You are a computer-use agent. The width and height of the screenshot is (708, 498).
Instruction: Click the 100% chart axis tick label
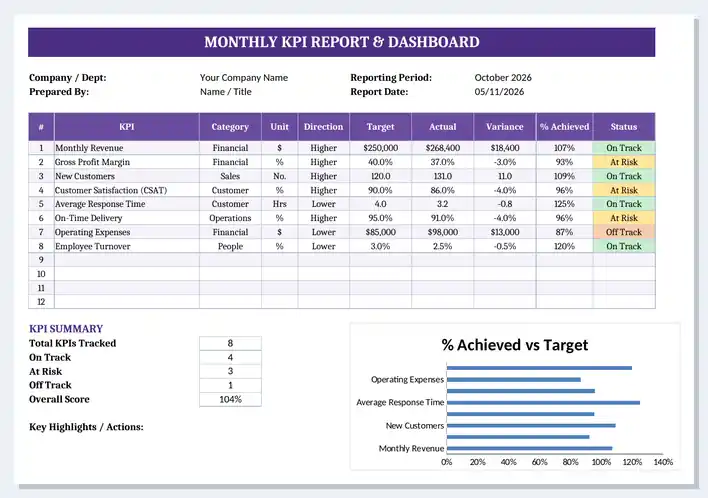[x=601, y=462]
